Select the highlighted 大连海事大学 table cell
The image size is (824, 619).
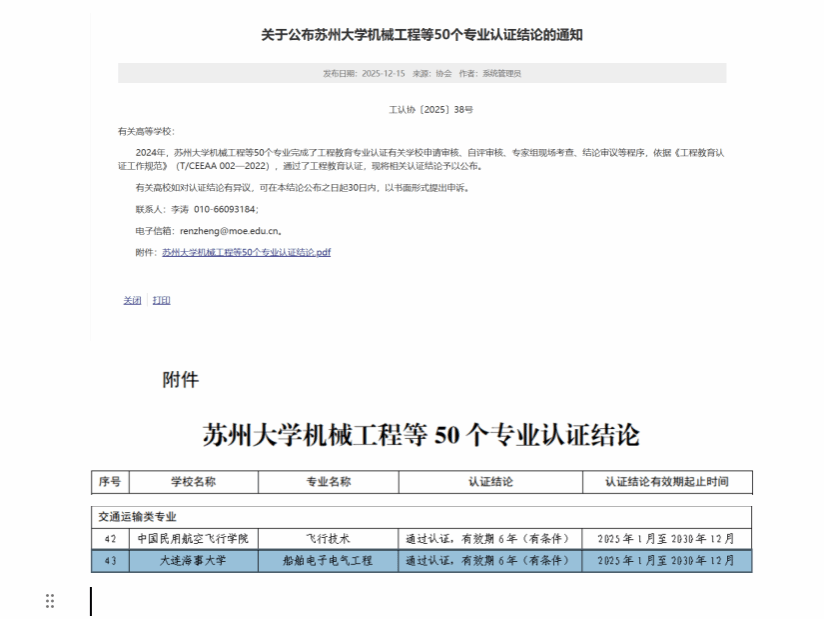193,560
